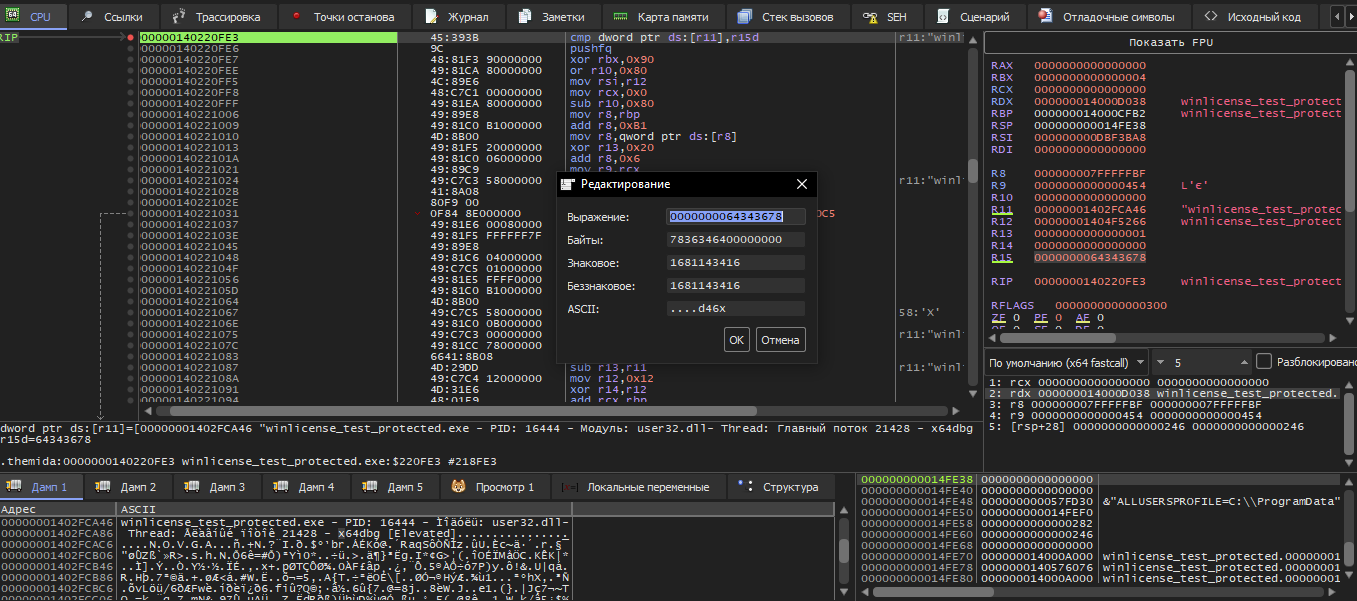
Task: Click the CPU tab chip icon
Action: coord(13,17)
